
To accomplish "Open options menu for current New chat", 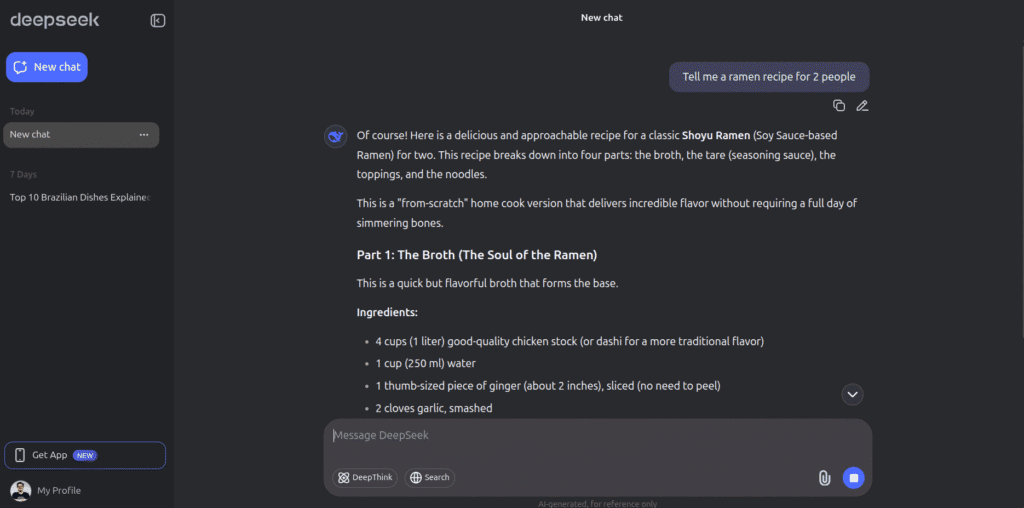I will pyautogui.click(x=144, y=135).
